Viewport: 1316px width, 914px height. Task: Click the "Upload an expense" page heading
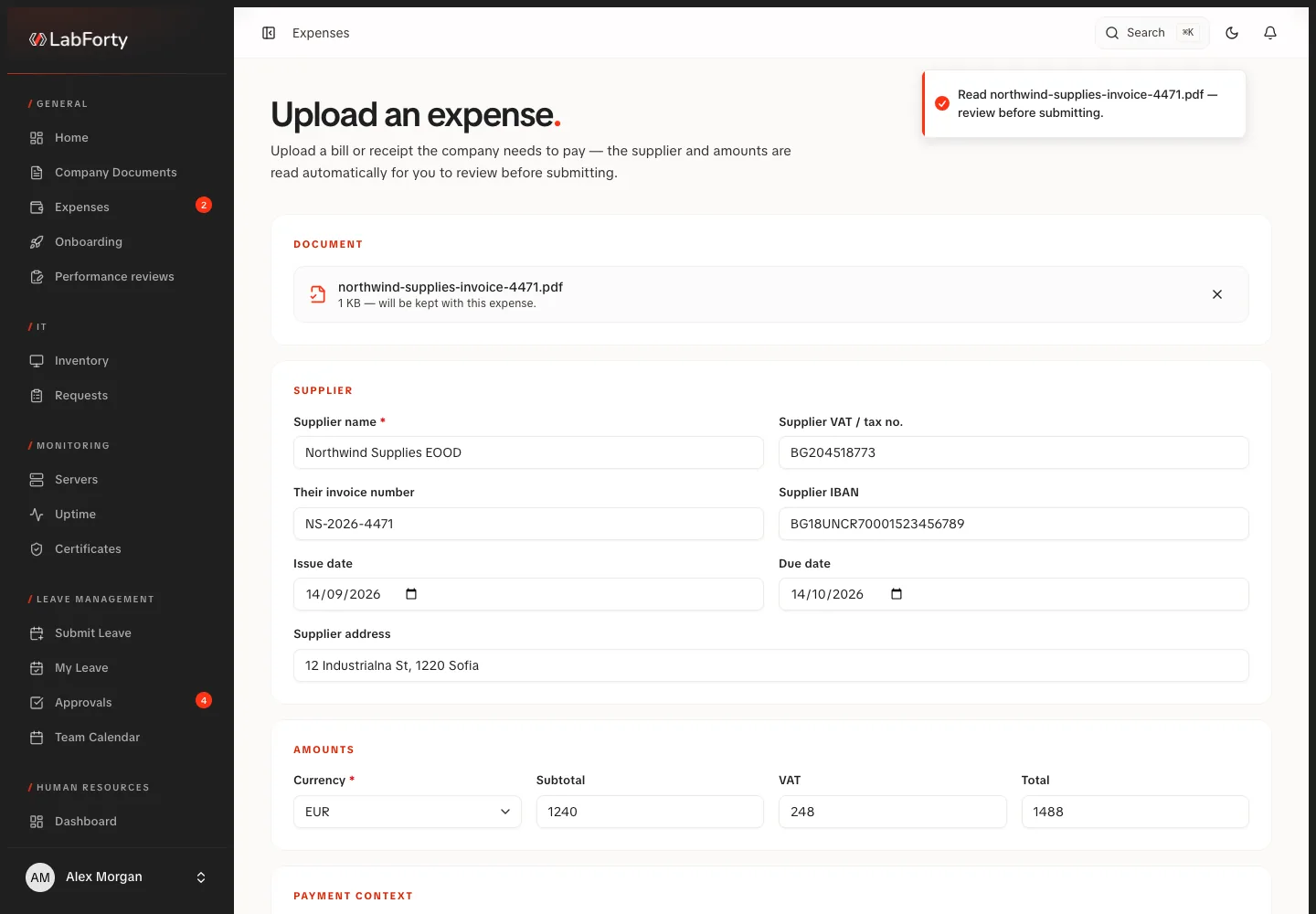416,115
